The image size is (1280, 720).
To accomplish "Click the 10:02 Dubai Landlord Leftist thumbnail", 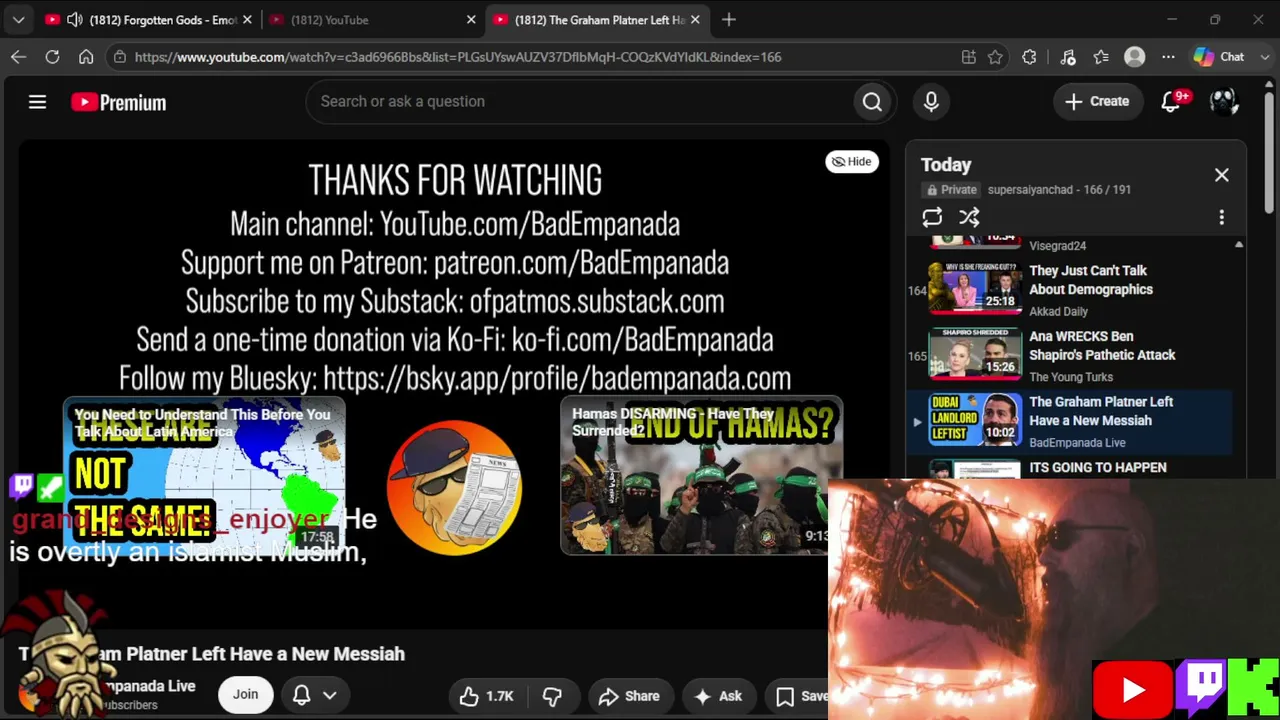I will click(975, 420).
